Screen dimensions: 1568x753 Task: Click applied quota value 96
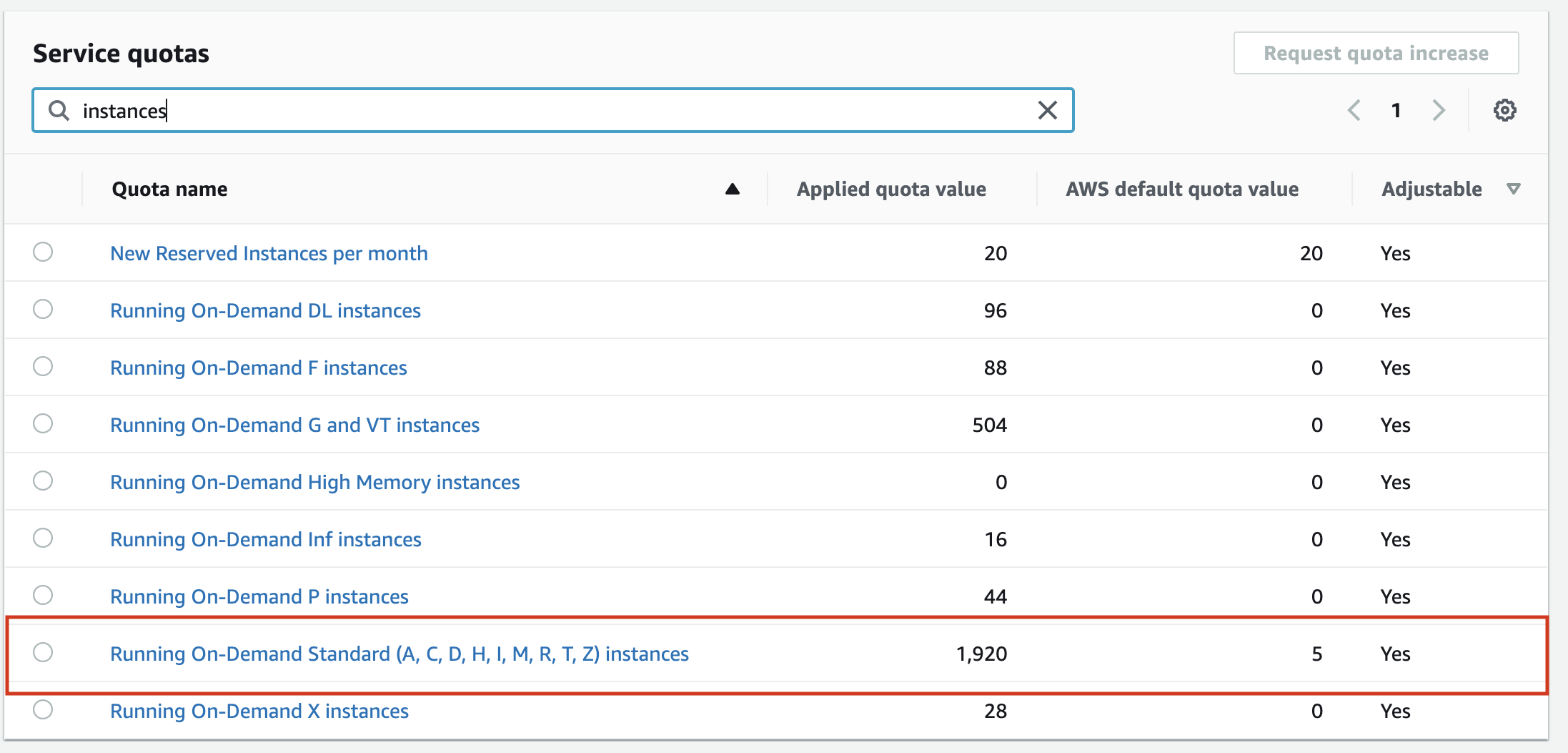[x=995, y=311]
